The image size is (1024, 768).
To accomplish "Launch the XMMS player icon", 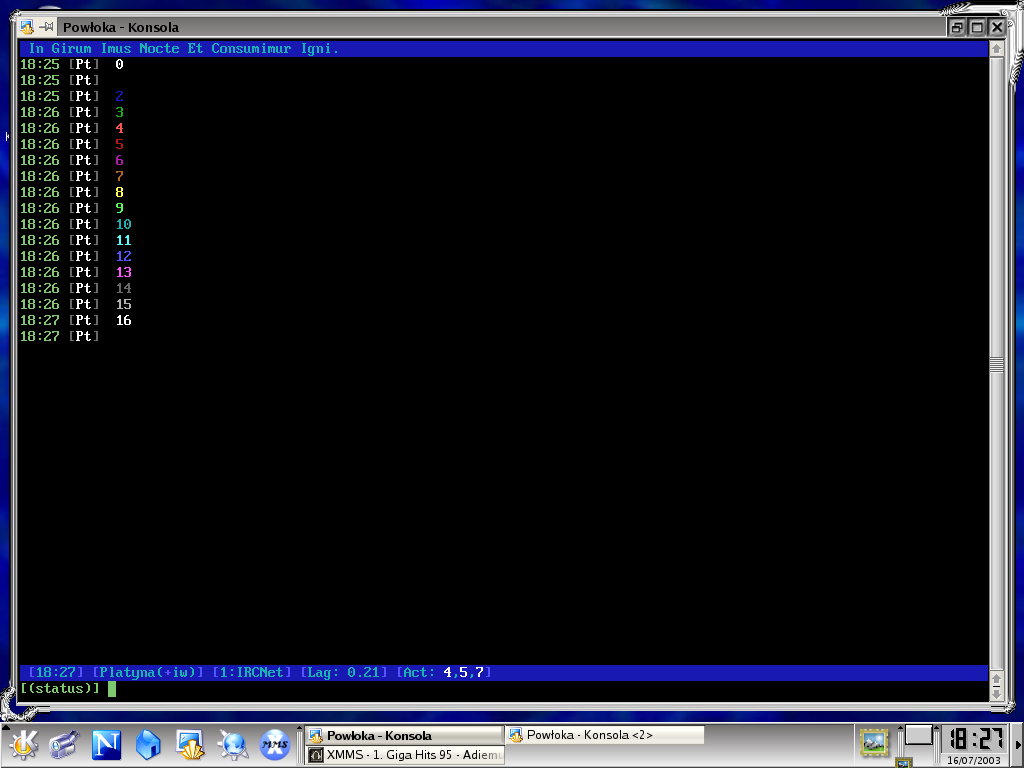I will click(275, 744).
